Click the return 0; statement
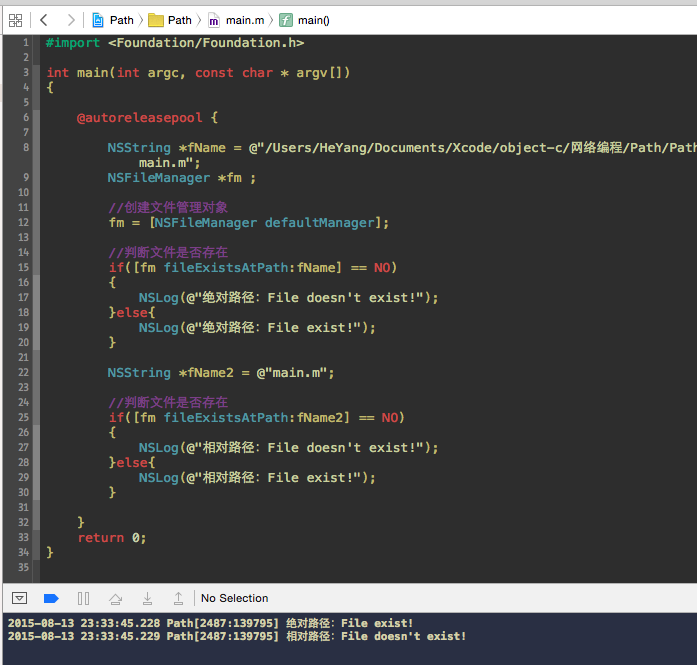 pyautogui.click(x=112, y=537)
